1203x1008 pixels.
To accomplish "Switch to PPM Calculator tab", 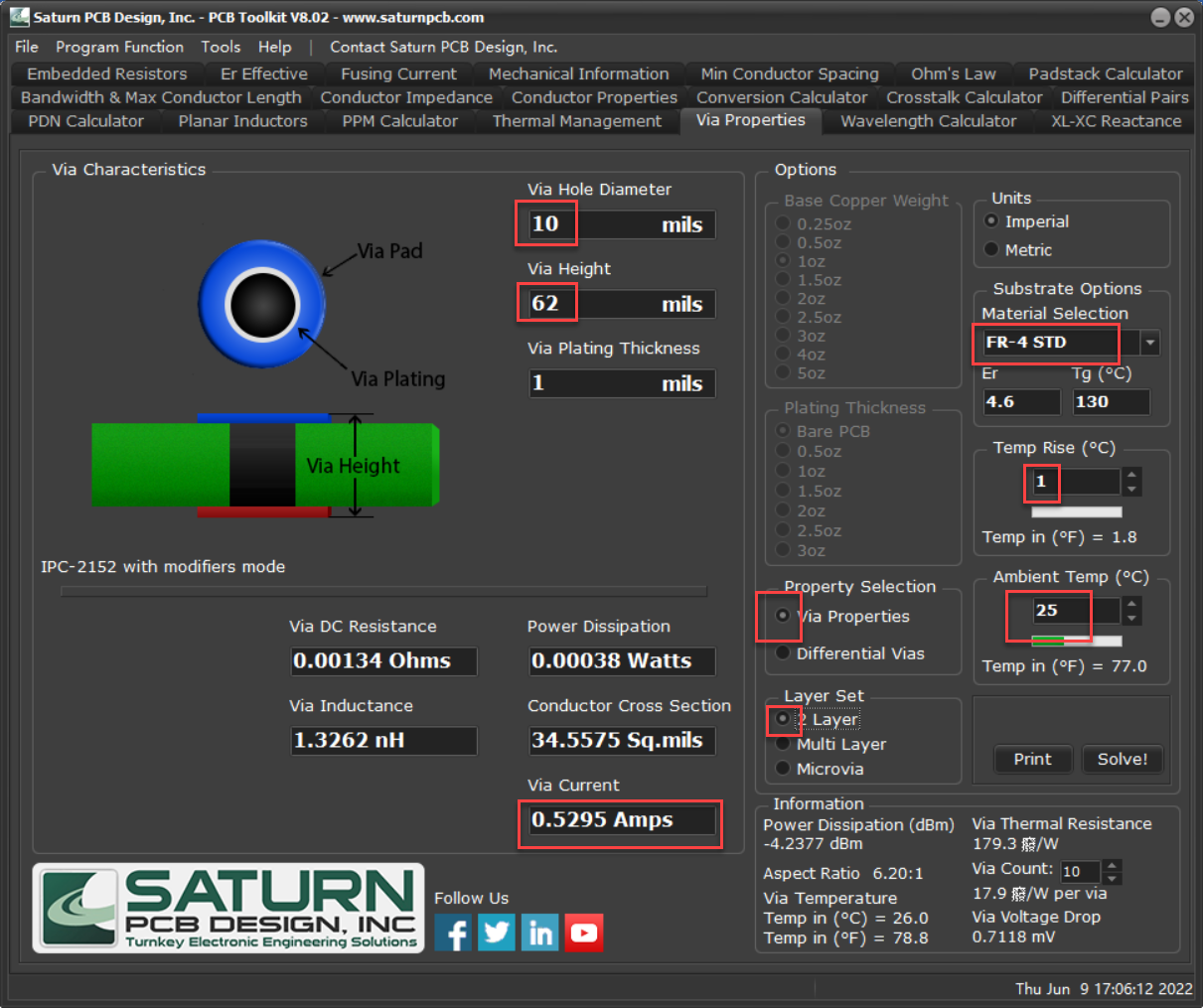I will point(400,121).
